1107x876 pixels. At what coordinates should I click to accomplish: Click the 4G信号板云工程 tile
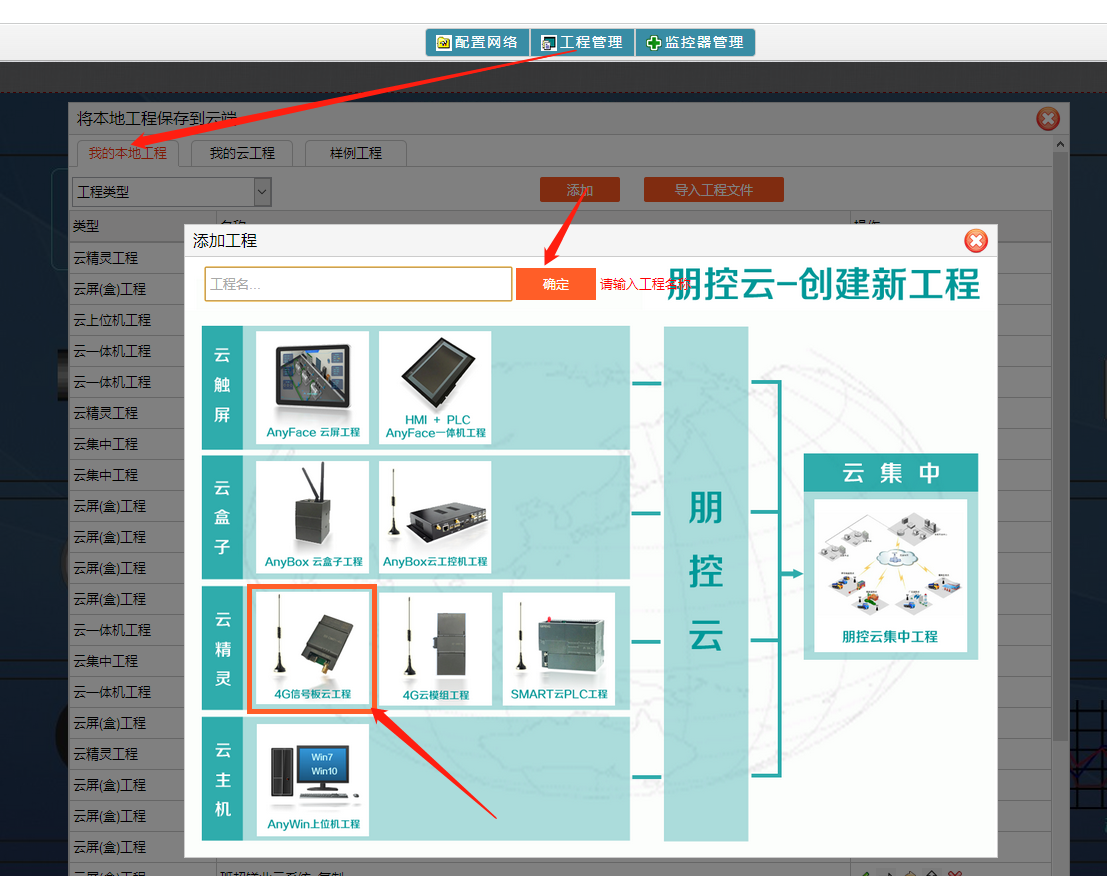tap(312, 649)
